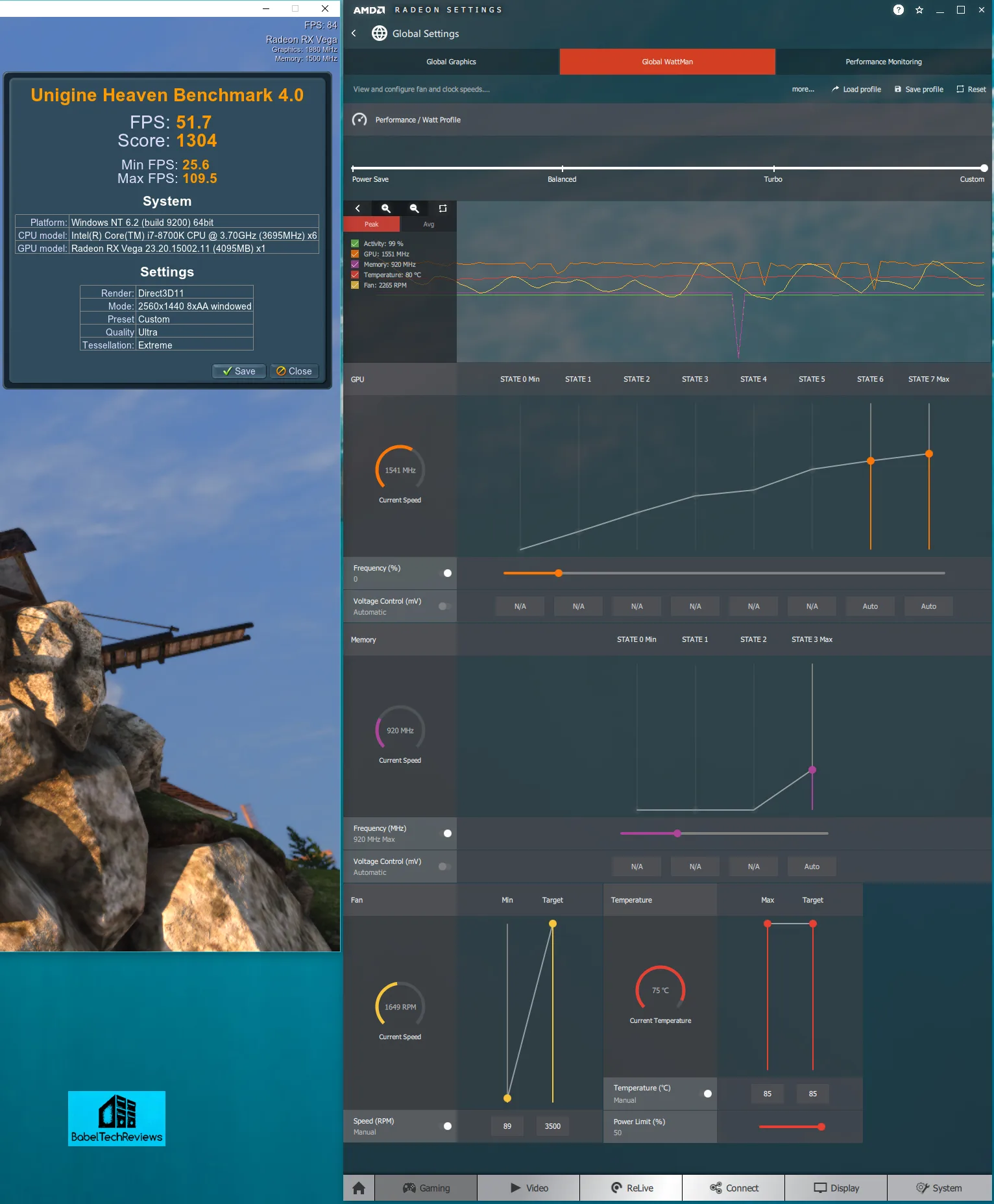The image size is (994, 1204).
Task: Open the Gaming section
Action: coord(426,1188)
